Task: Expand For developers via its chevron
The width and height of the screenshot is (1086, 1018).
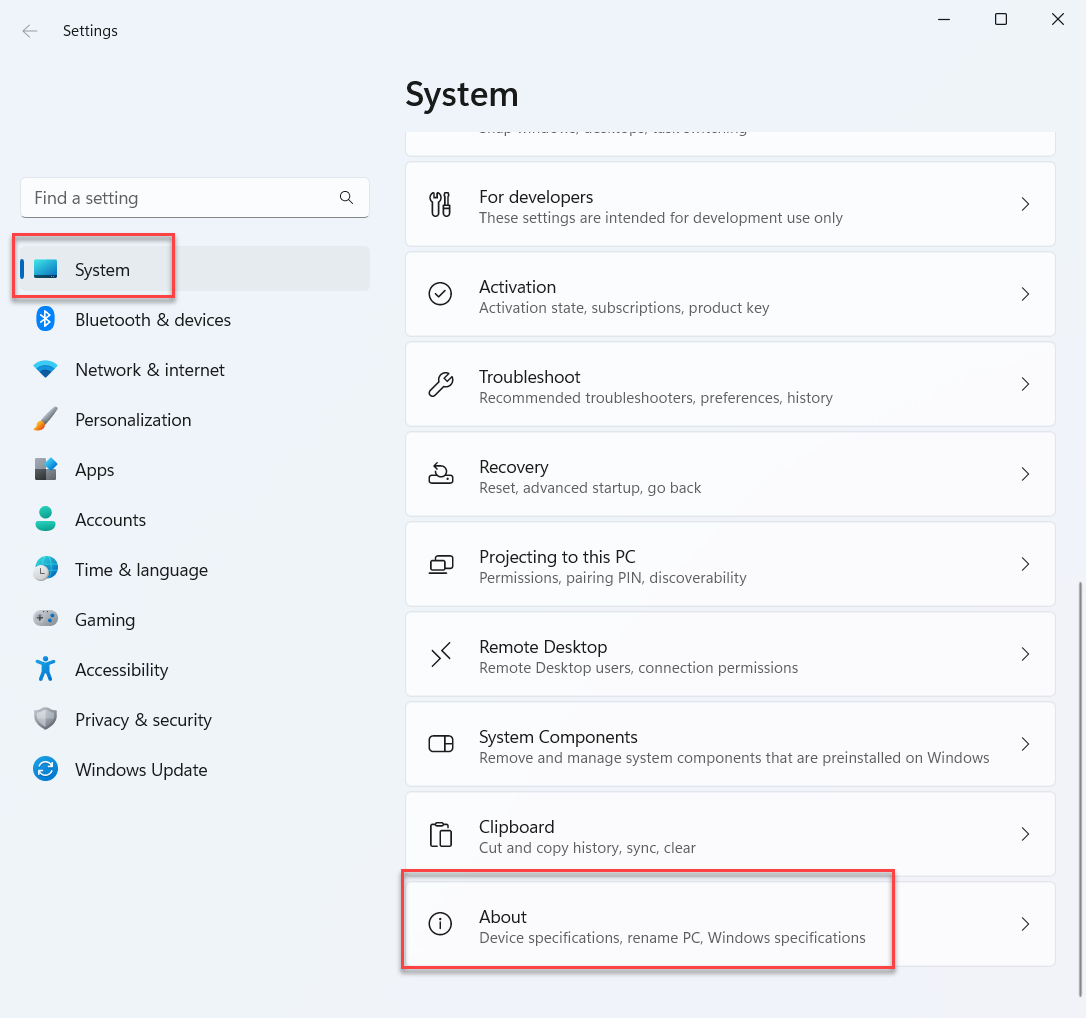Action: [1026, 204]
